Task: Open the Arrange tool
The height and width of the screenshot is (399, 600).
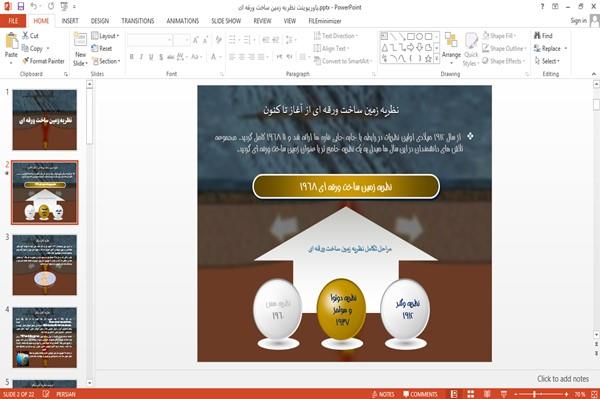Action: [451, 48]
